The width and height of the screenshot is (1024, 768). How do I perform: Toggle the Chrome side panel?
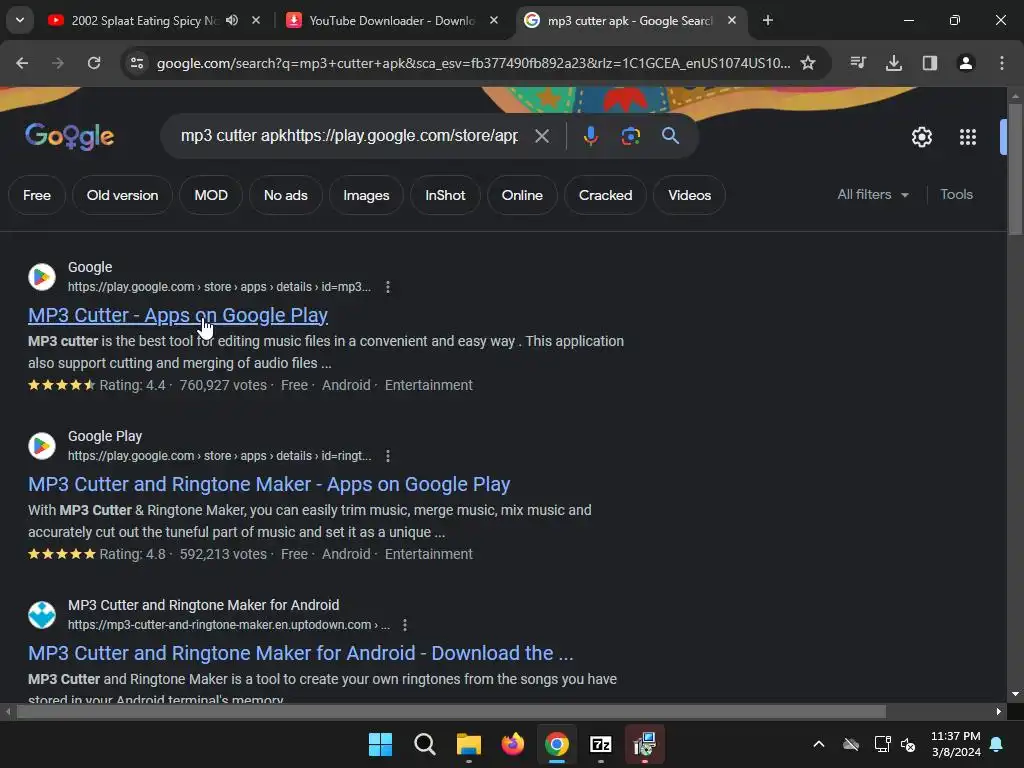(929, 63)
